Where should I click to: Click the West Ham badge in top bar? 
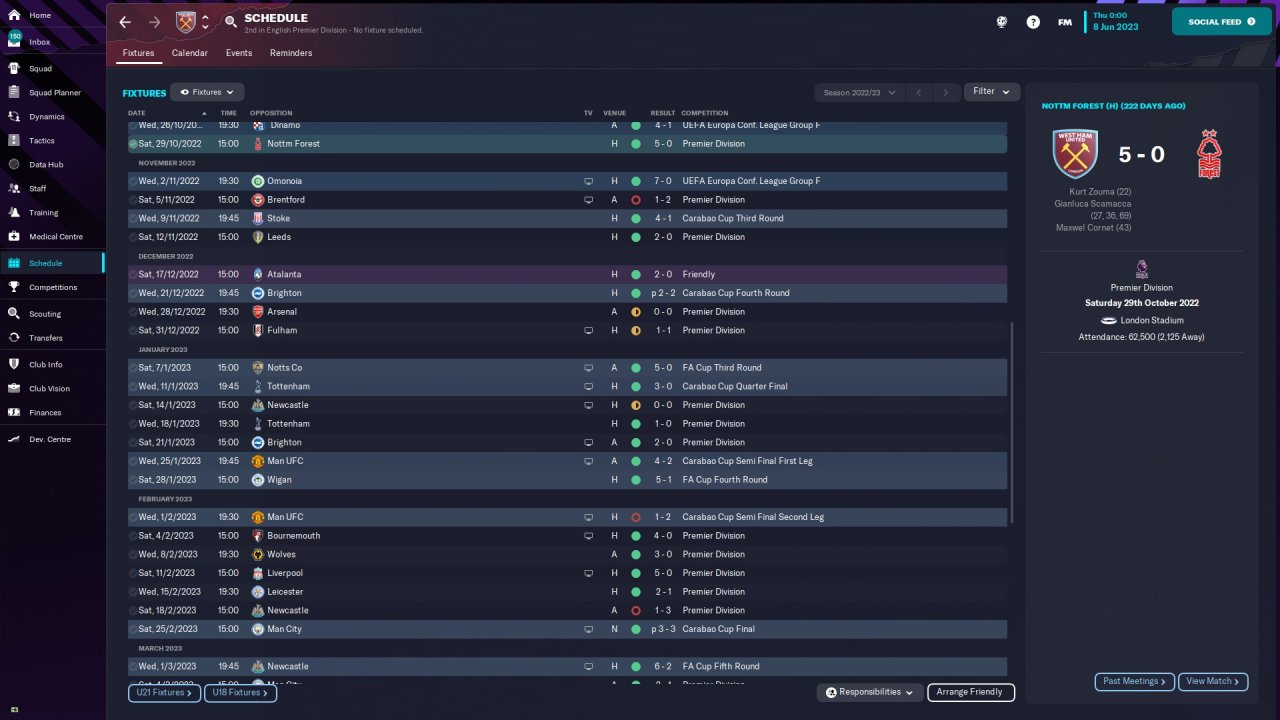[x=186, y=22]
